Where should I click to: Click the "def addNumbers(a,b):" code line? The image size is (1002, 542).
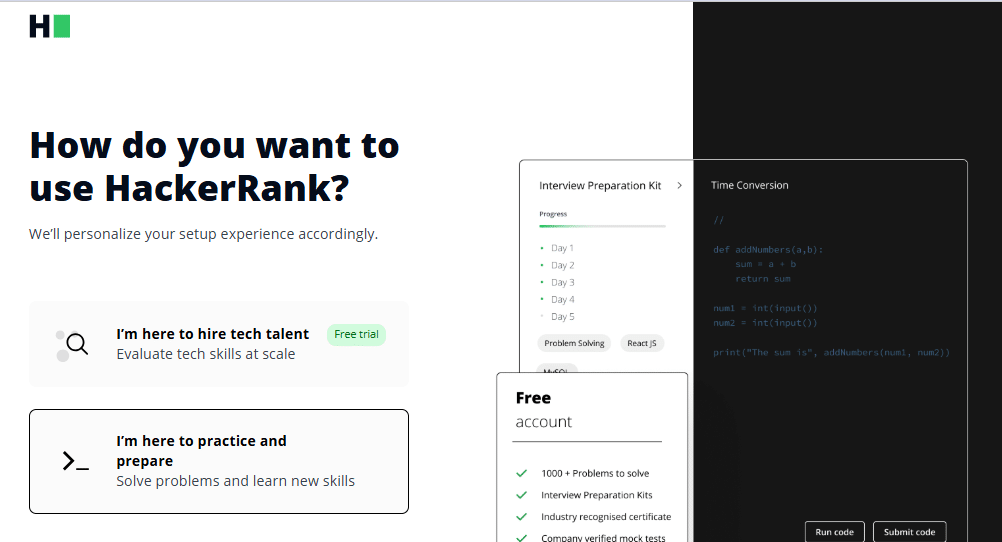768,250
